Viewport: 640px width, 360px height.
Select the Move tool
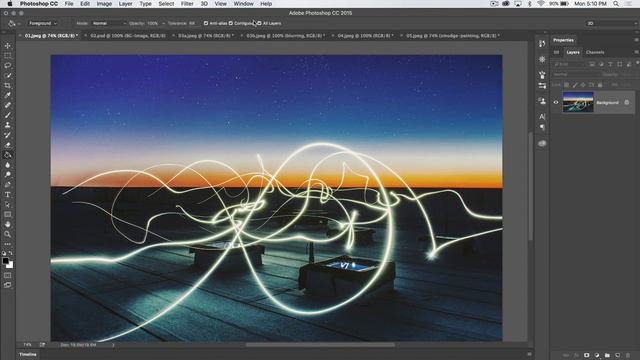tap(8, 46)
